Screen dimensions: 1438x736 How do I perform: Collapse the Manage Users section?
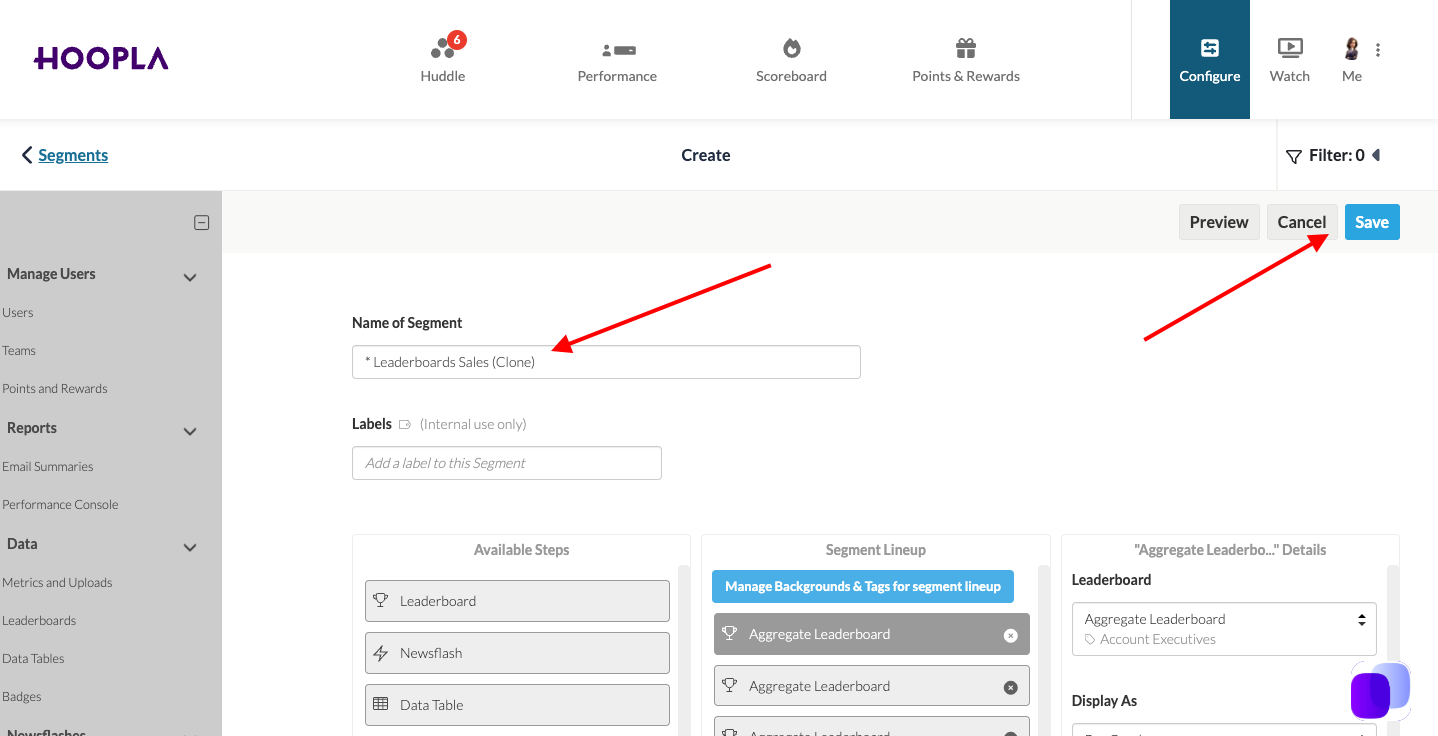click(190, 277)
